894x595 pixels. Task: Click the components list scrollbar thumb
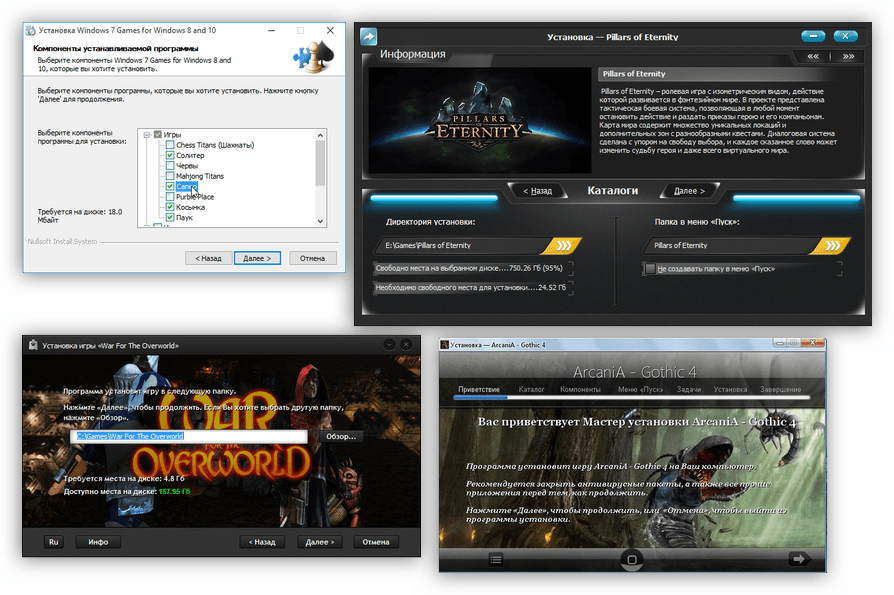point(320,163)
